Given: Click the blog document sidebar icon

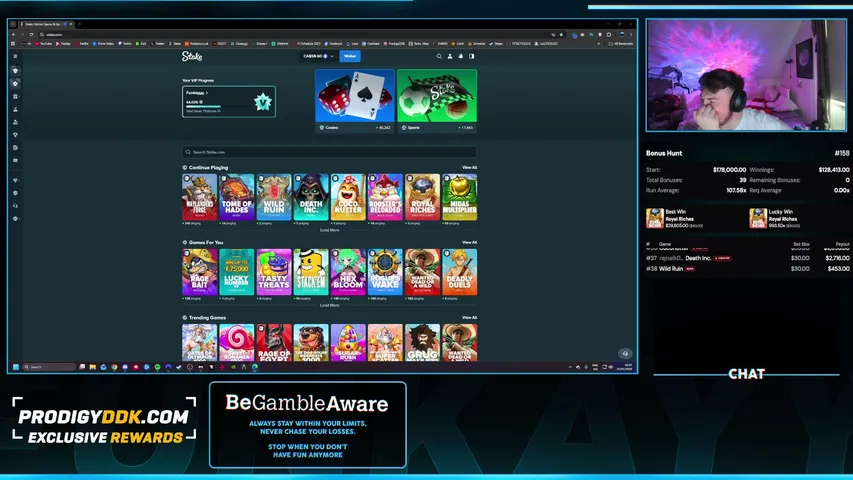Looking at the screenshot, I should 15,147.
